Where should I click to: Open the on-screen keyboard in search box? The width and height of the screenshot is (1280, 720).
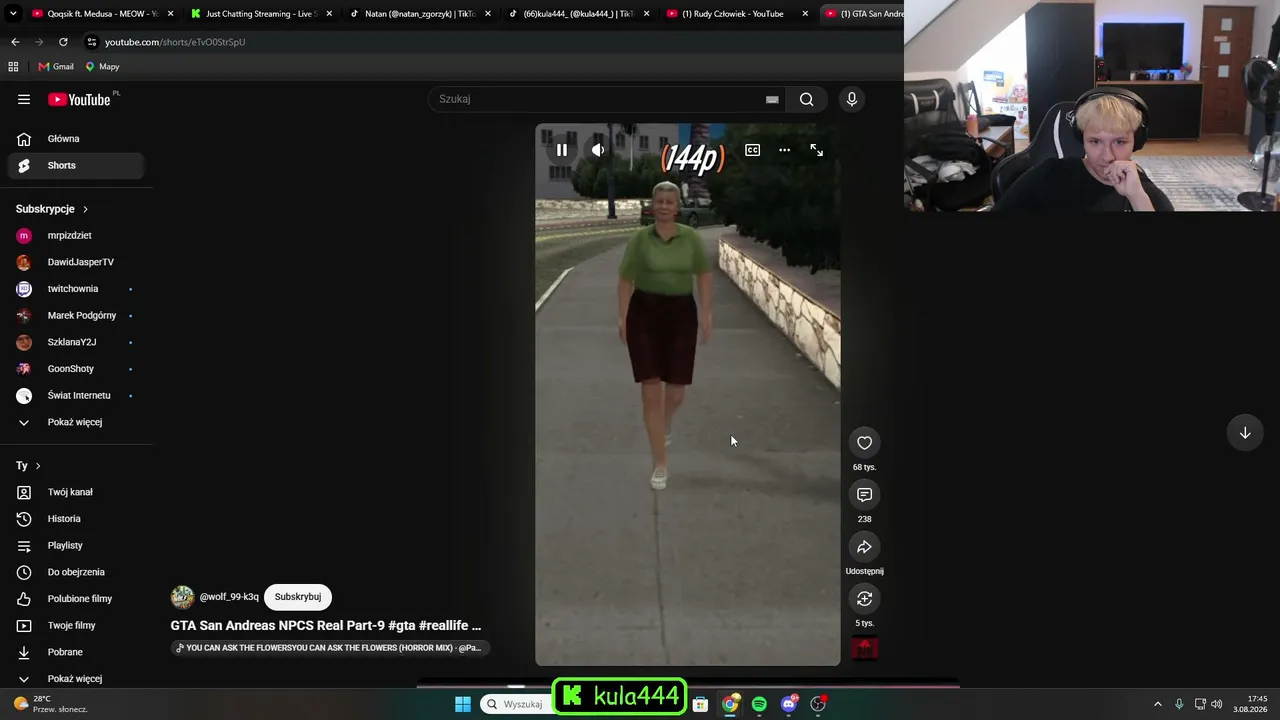coord(772,99)
